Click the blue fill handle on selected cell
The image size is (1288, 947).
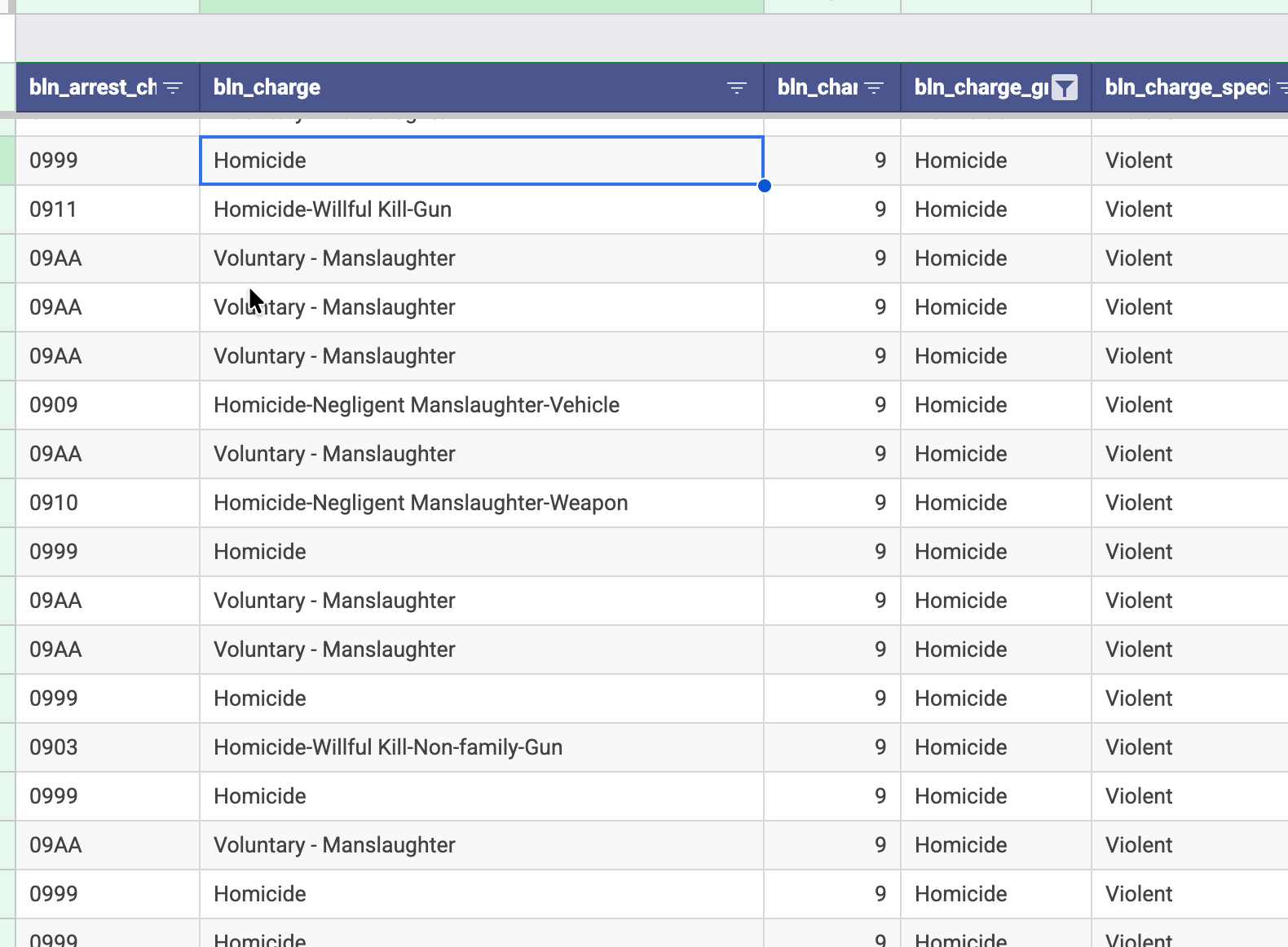tap(764, 186)
